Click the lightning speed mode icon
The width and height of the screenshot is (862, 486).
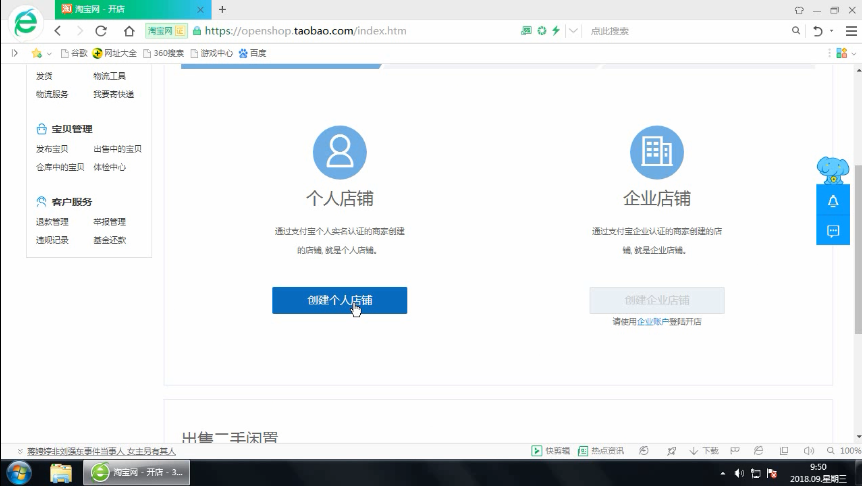coord(556,31)
